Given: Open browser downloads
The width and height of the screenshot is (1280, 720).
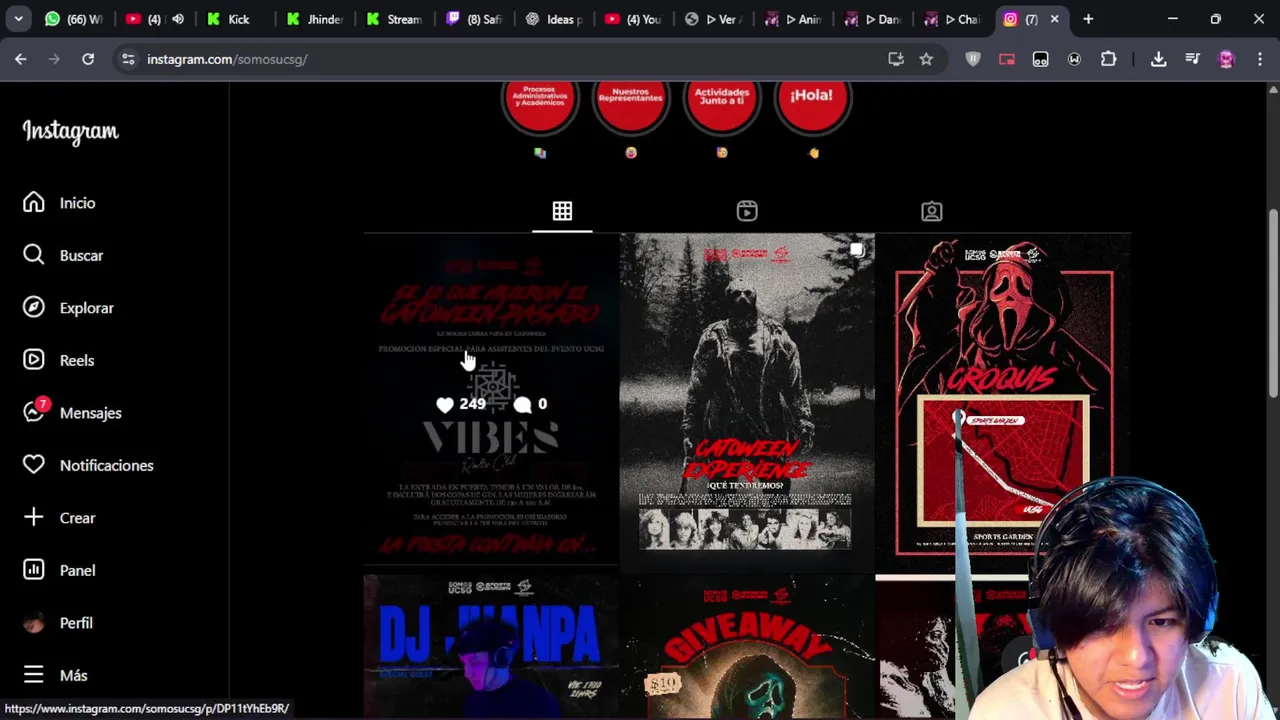Looking at the screenshot, I should click(x=1158, y=59).
